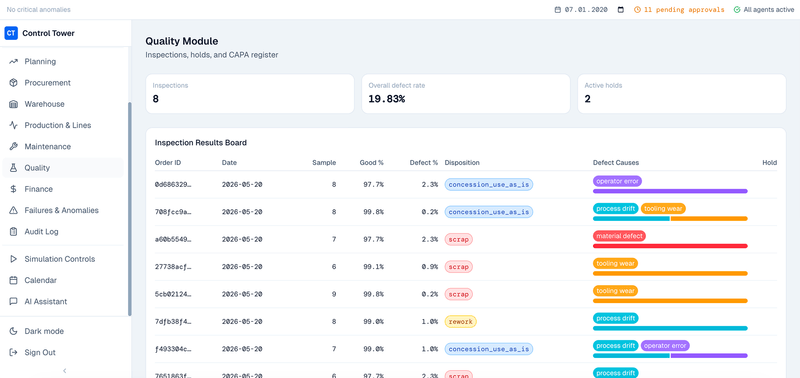
Task: Open date picker icon right of 07.01.2020
Action: 621,10
